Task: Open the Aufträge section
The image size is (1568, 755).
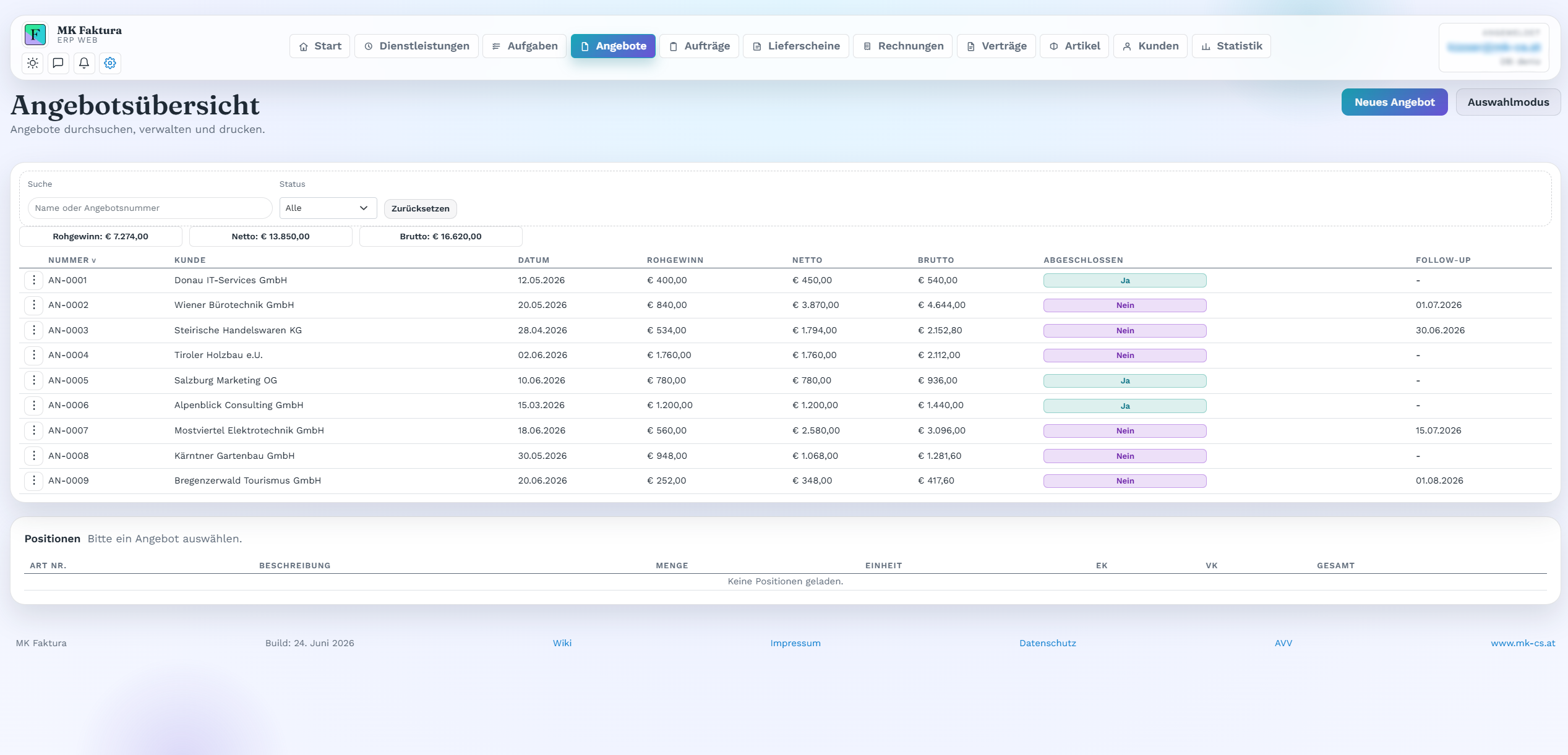Action: coord(700,46)
